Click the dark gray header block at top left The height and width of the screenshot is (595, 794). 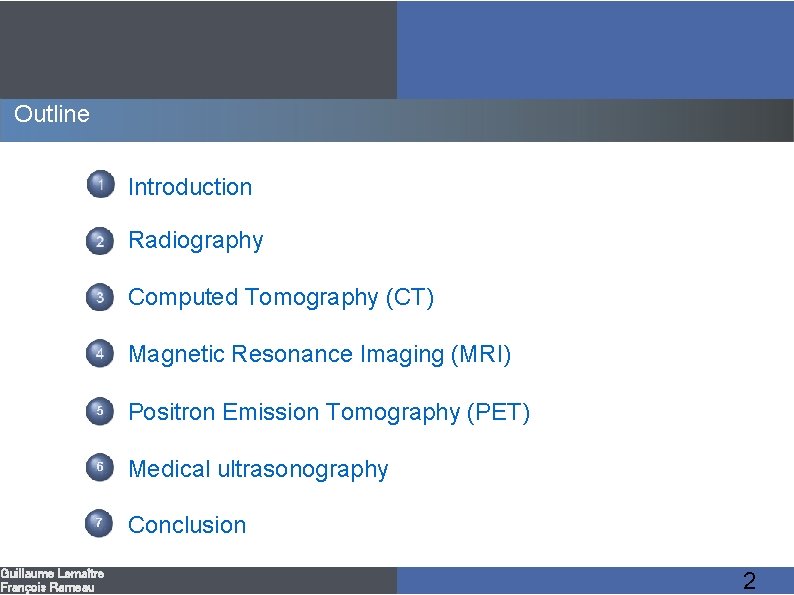click(198, 50)
